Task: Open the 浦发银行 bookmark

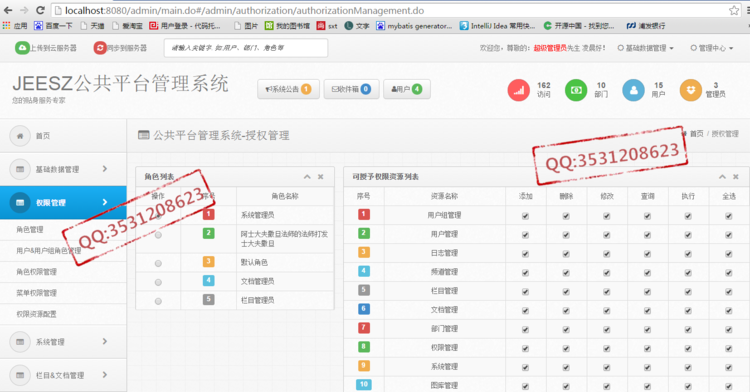Action: pyautogui.click(x=646, y=26)
